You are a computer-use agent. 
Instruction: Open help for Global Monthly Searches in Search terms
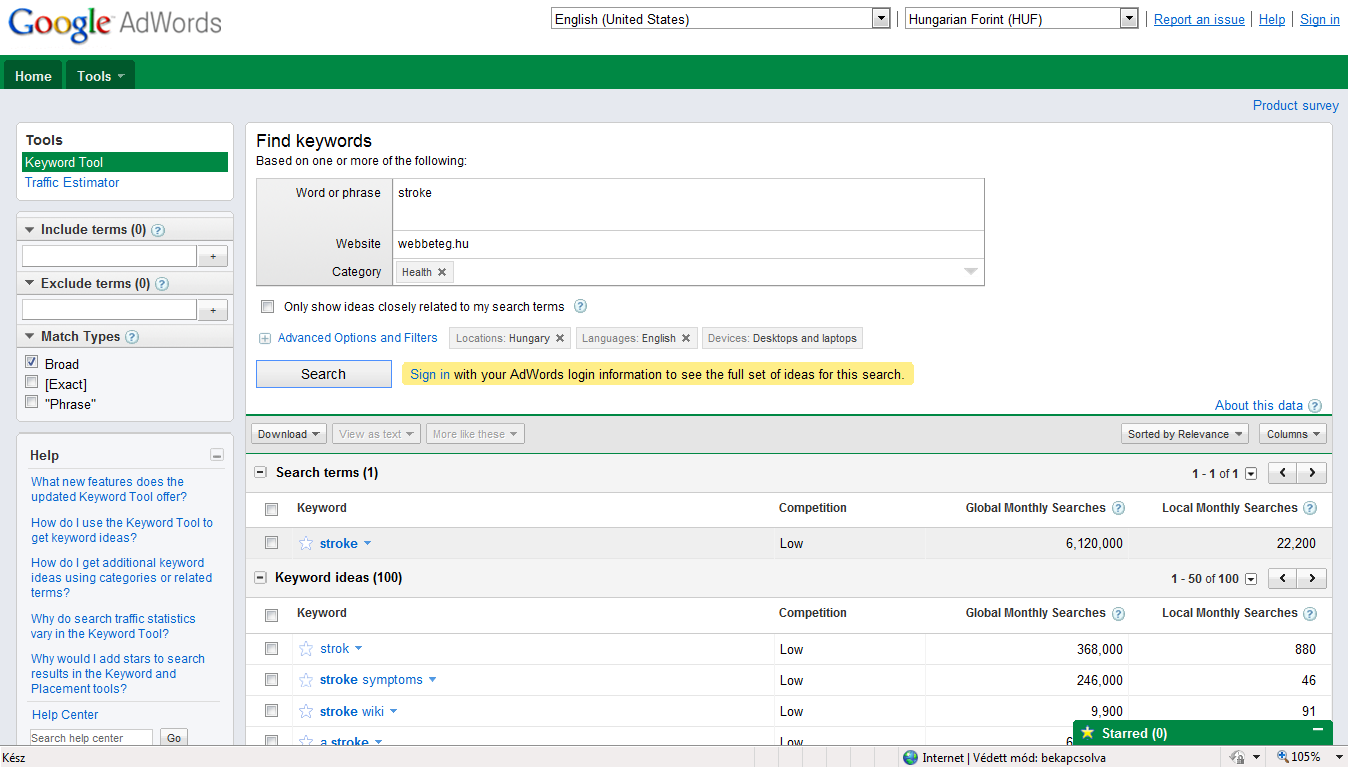click(x=1118, y=508)
